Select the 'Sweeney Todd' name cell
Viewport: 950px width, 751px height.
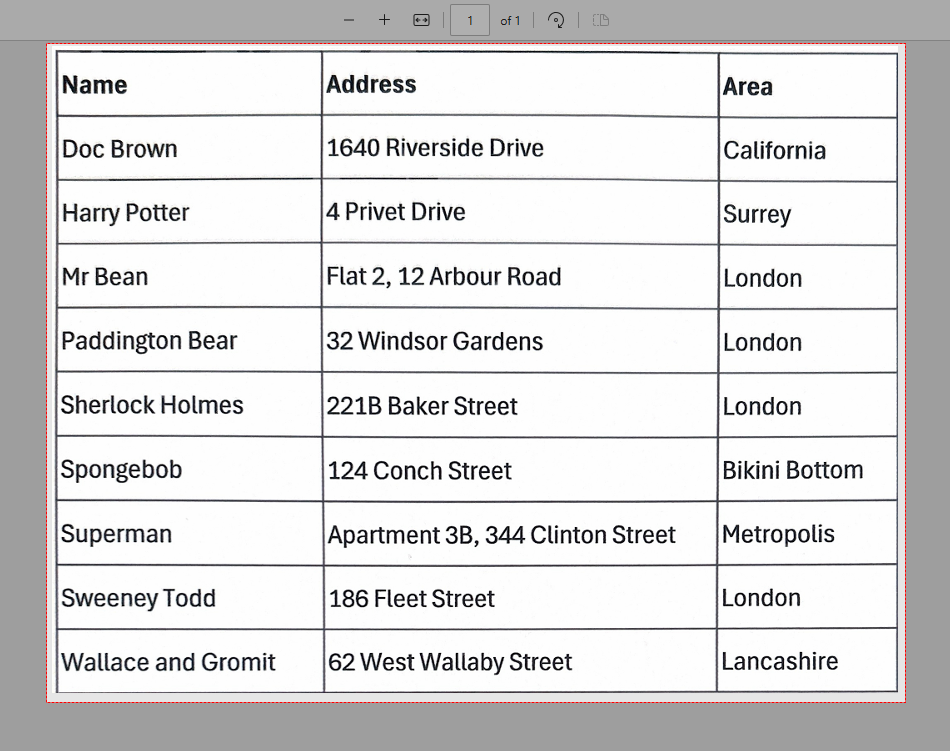click(138, 598)
